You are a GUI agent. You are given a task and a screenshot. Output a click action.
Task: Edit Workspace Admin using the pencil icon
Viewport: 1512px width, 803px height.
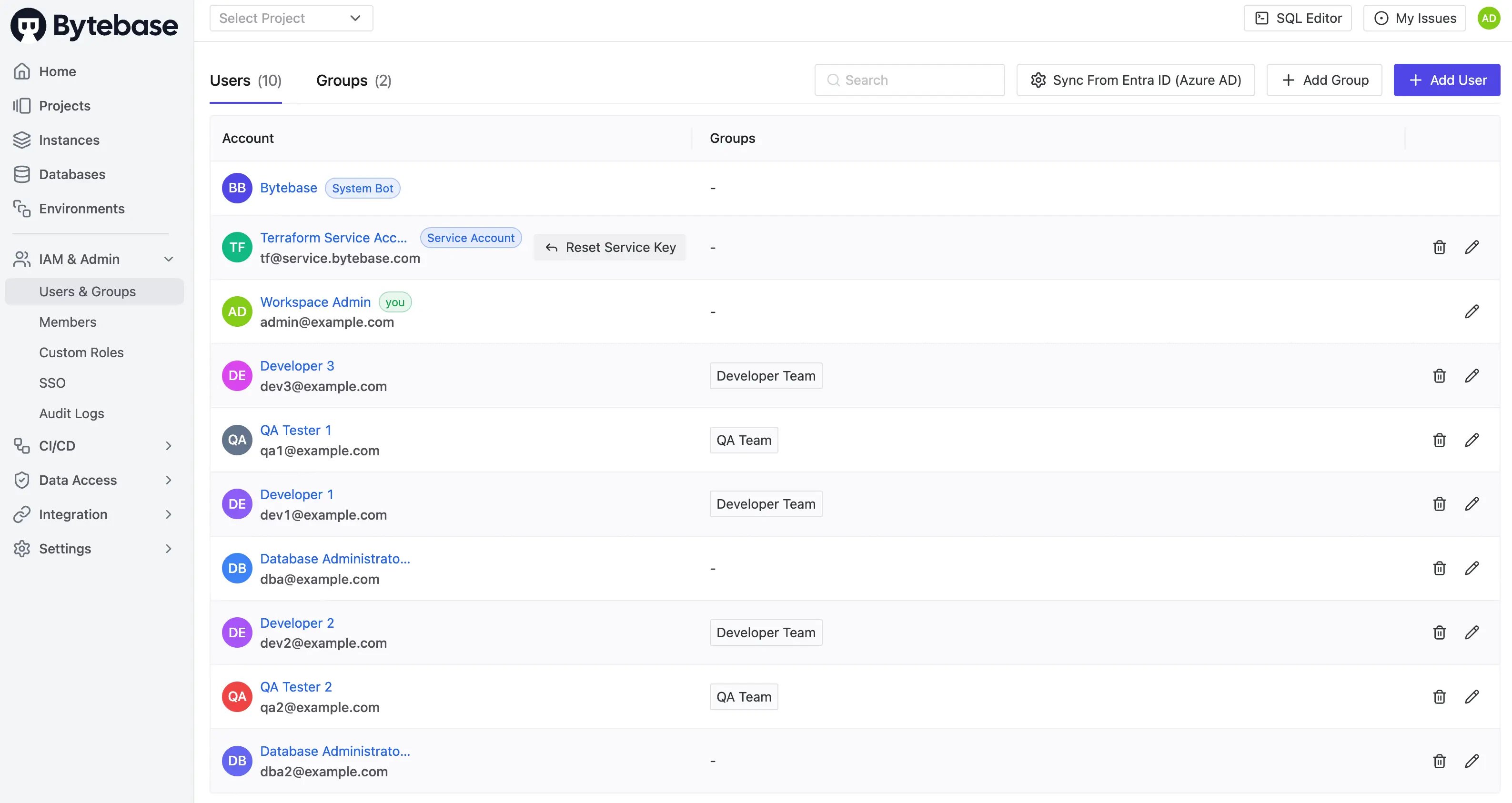(x=1472, y=311)
